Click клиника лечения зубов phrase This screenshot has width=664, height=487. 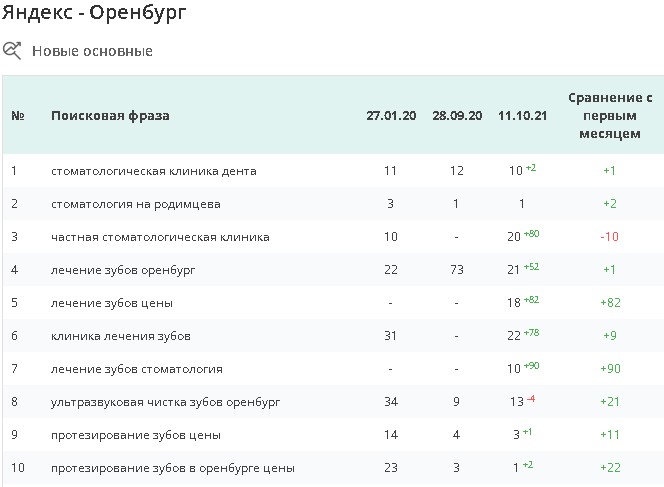pyautogui.click(x=120, y=336)
